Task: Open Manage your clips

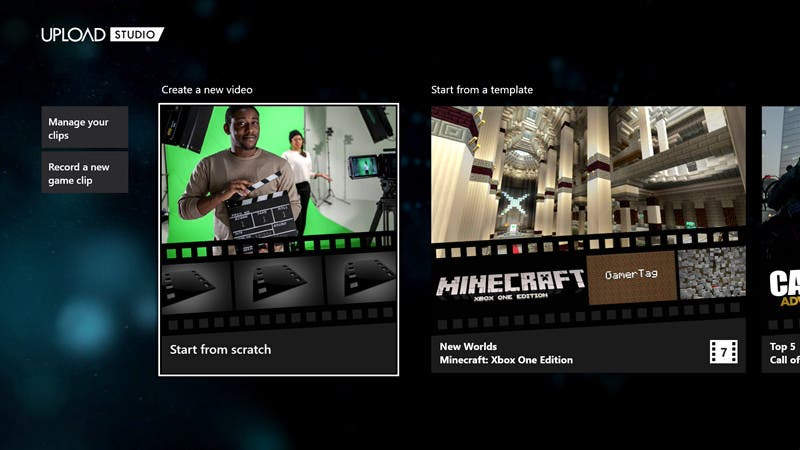Action: tap(85, 128)
